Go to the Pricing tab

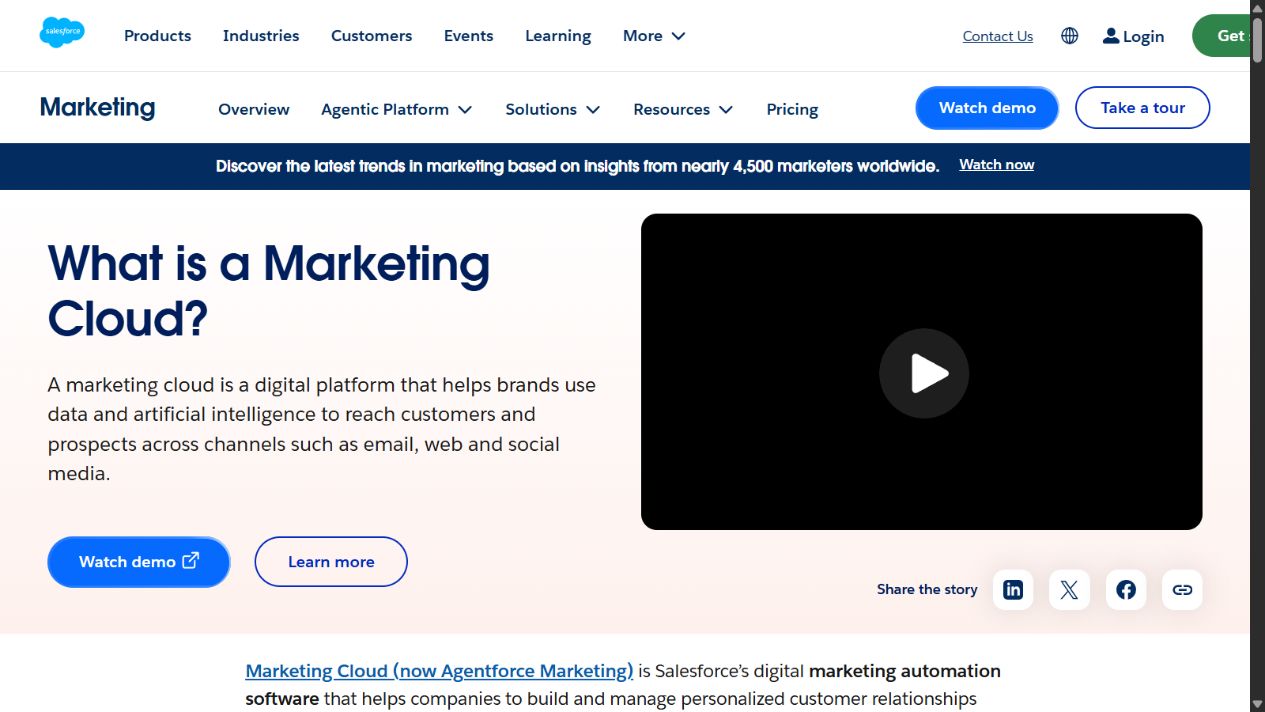(792, 109)
